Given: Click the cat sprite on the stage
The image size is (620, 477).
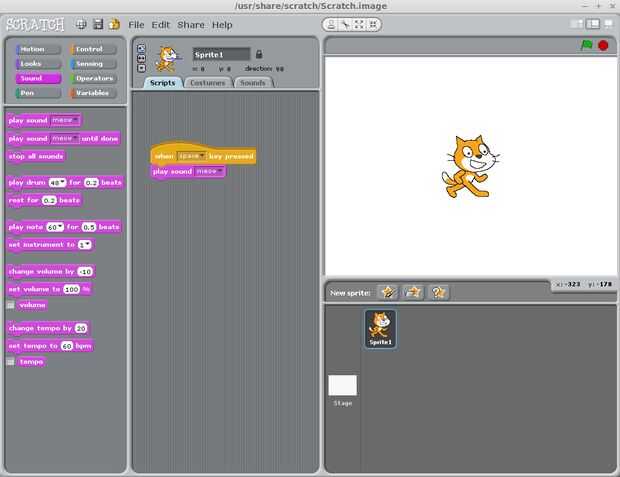Looking at the screenshot, I should 470,166.
